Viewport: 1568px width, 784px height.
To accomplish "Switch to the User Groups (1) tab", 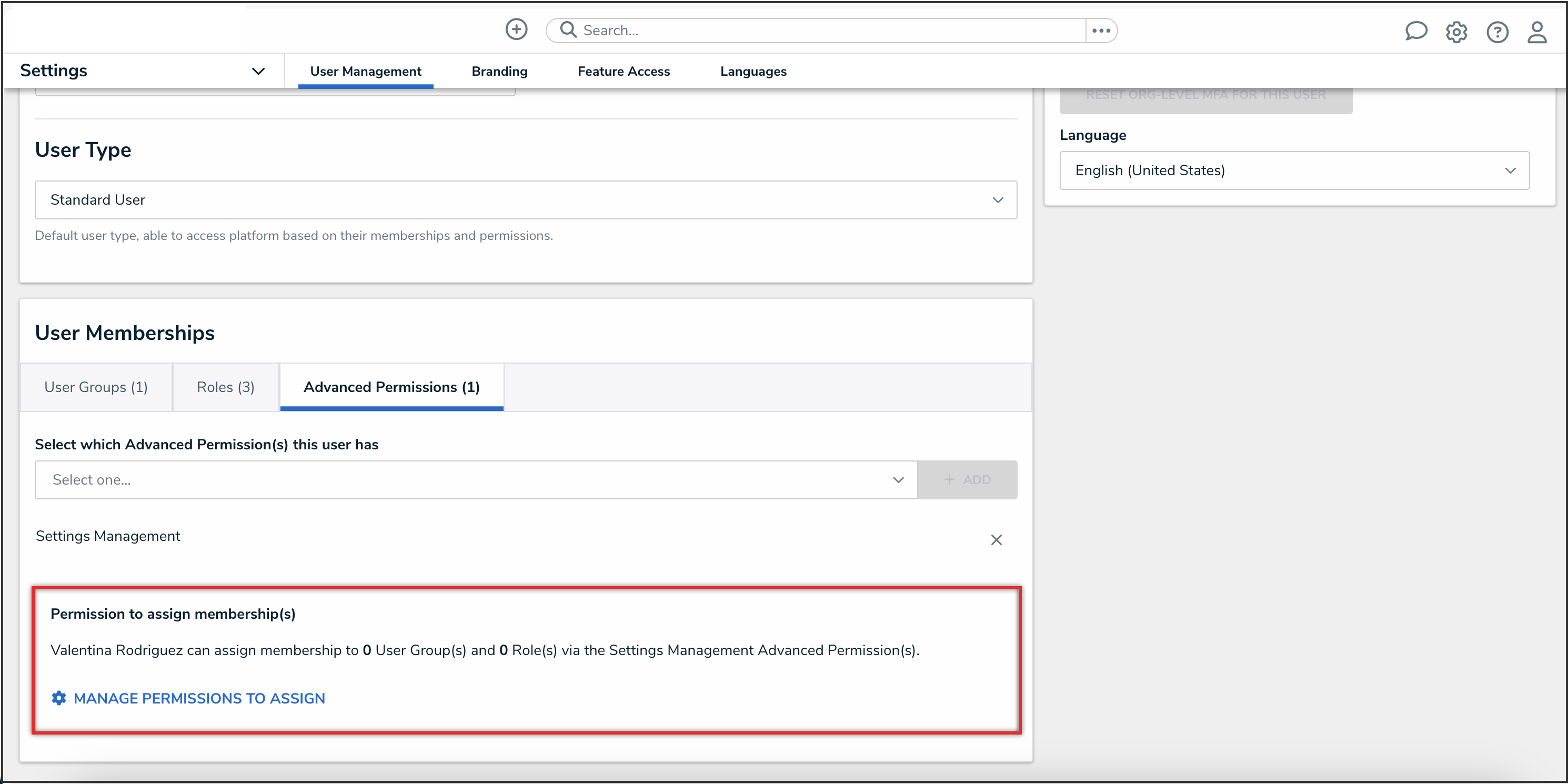I will click(x=96, y=387).
